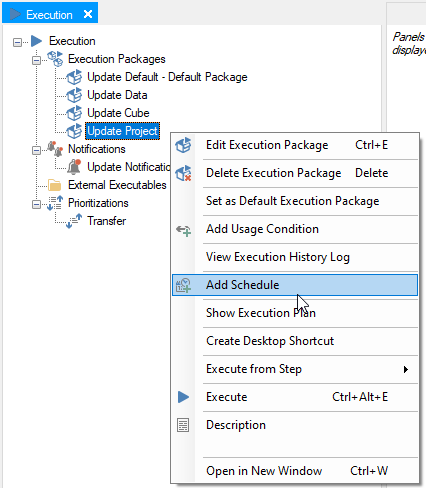Collapse the Prioritizations tree node
Image resolution: width=426 pixels, height=488 pixels.
(x=36, y=204)
